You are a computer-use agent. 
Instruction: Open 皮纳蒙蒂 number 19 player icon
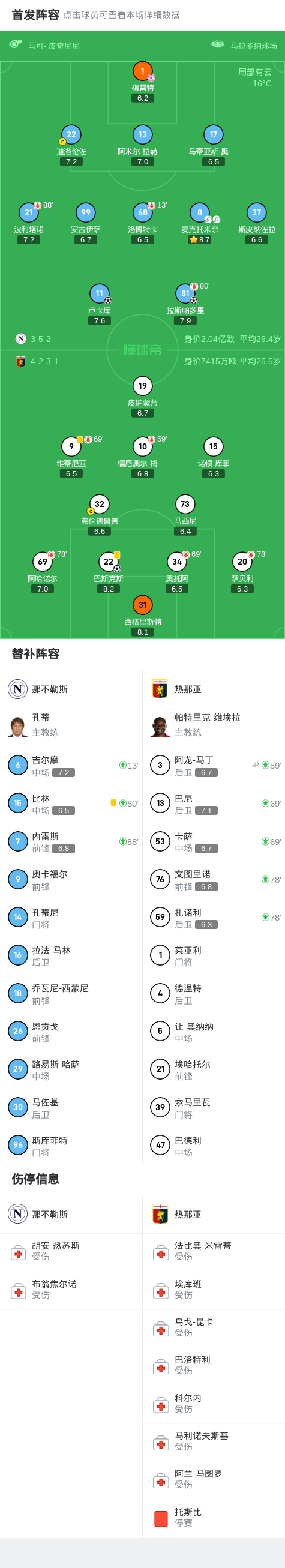(x=143, y=386)
